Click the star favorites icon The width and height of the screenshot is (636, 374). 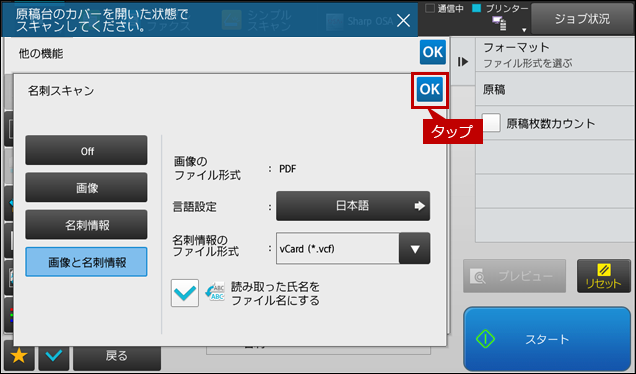tap(19, 356)
